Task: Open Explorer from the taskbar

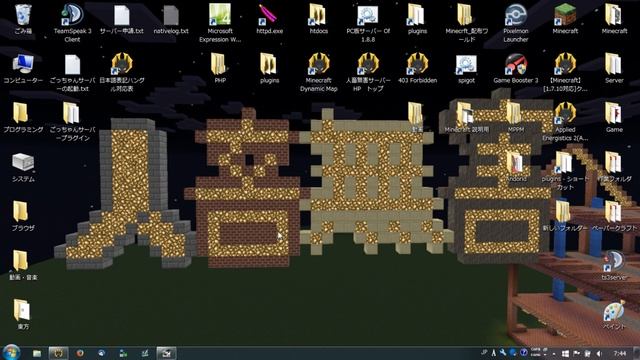Action: point(37,353)
